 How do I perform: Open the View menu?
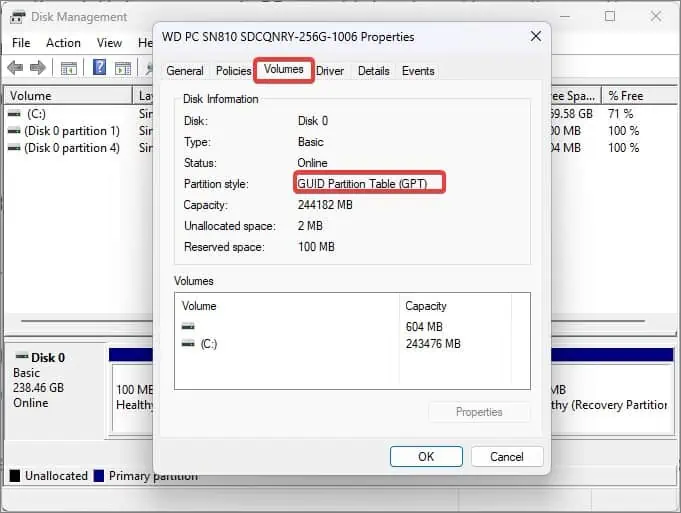coord(109,43)
